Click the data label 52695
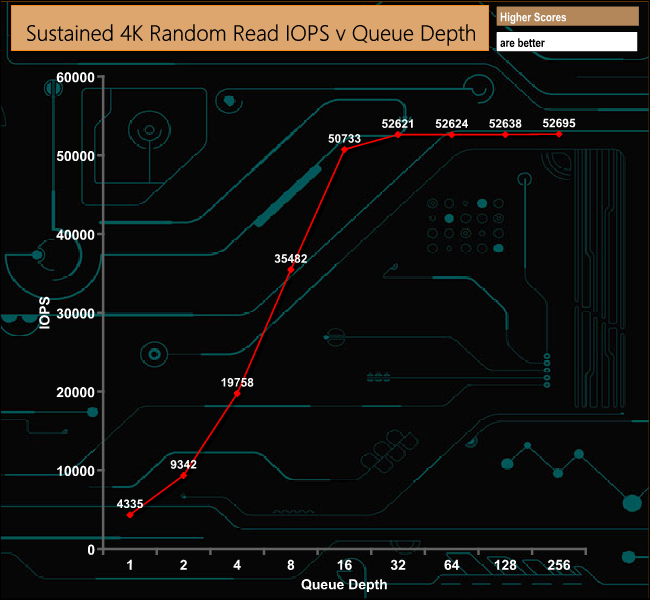650x600 pixels. (559, 123)
